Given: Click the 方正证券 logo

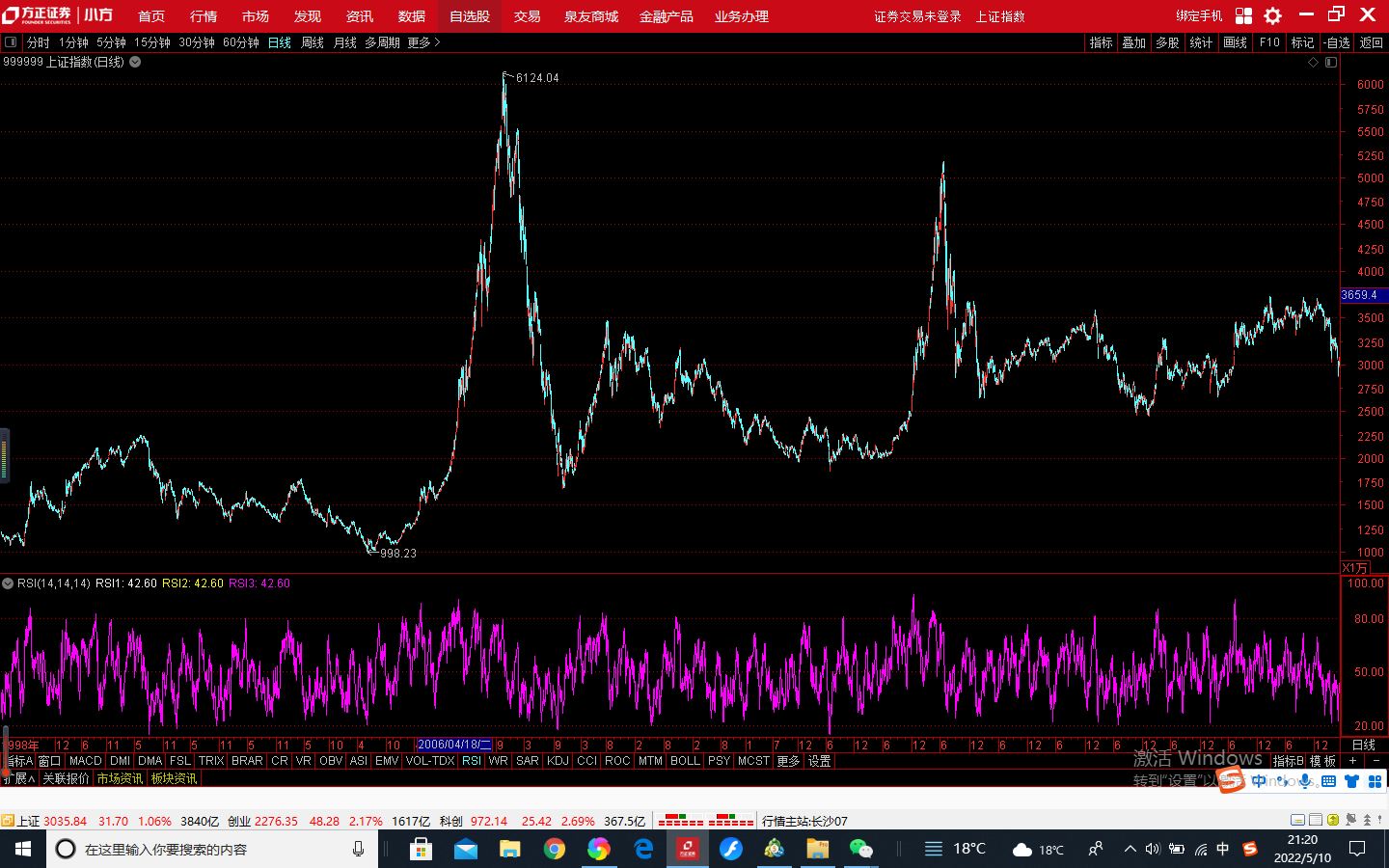Looking at the screenshot, I should click(37, 15).
